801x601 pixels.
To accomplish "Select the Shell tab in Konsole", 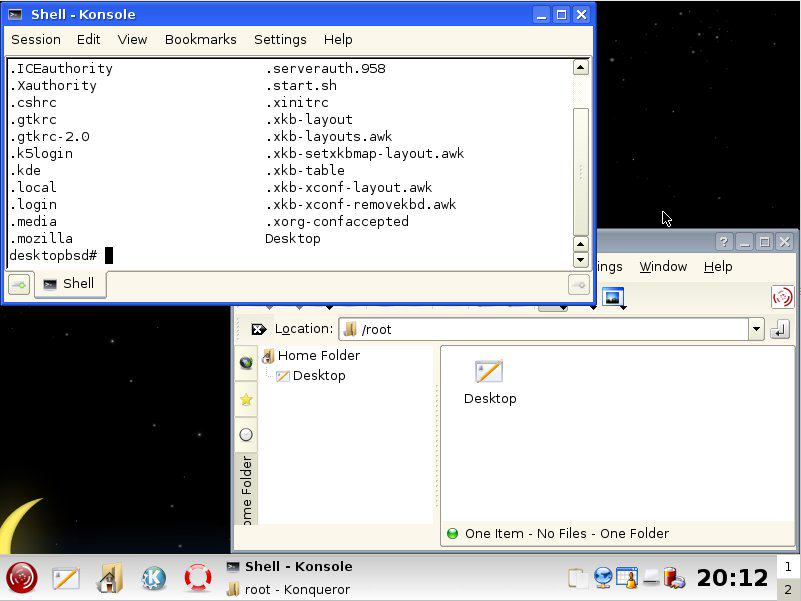I will pos(69,284).
